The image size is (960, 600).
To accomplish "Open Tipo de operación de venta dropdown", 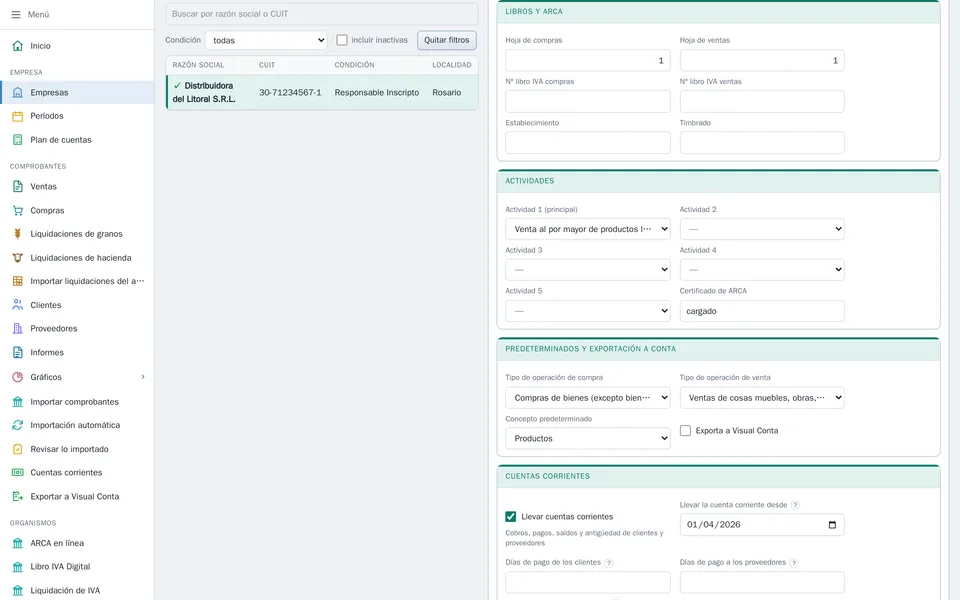I will tap(762, 398).
